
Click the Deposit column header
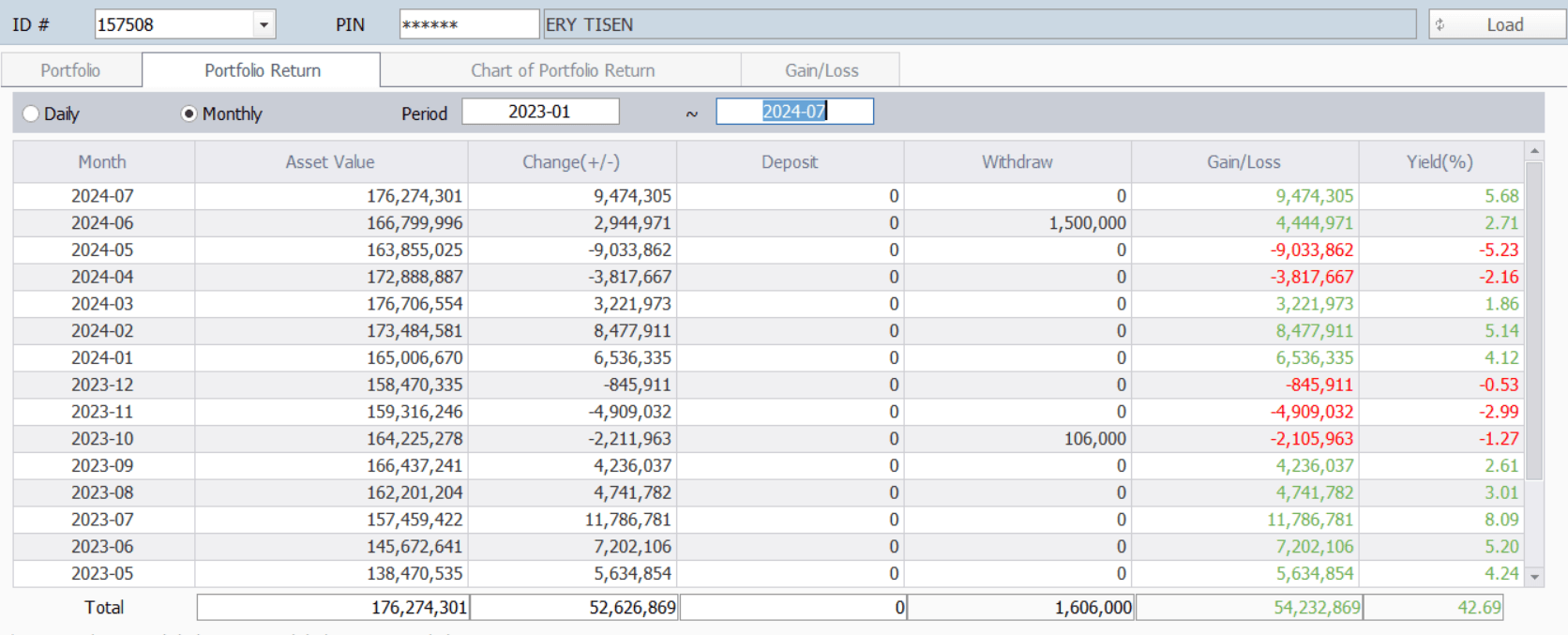790,162
